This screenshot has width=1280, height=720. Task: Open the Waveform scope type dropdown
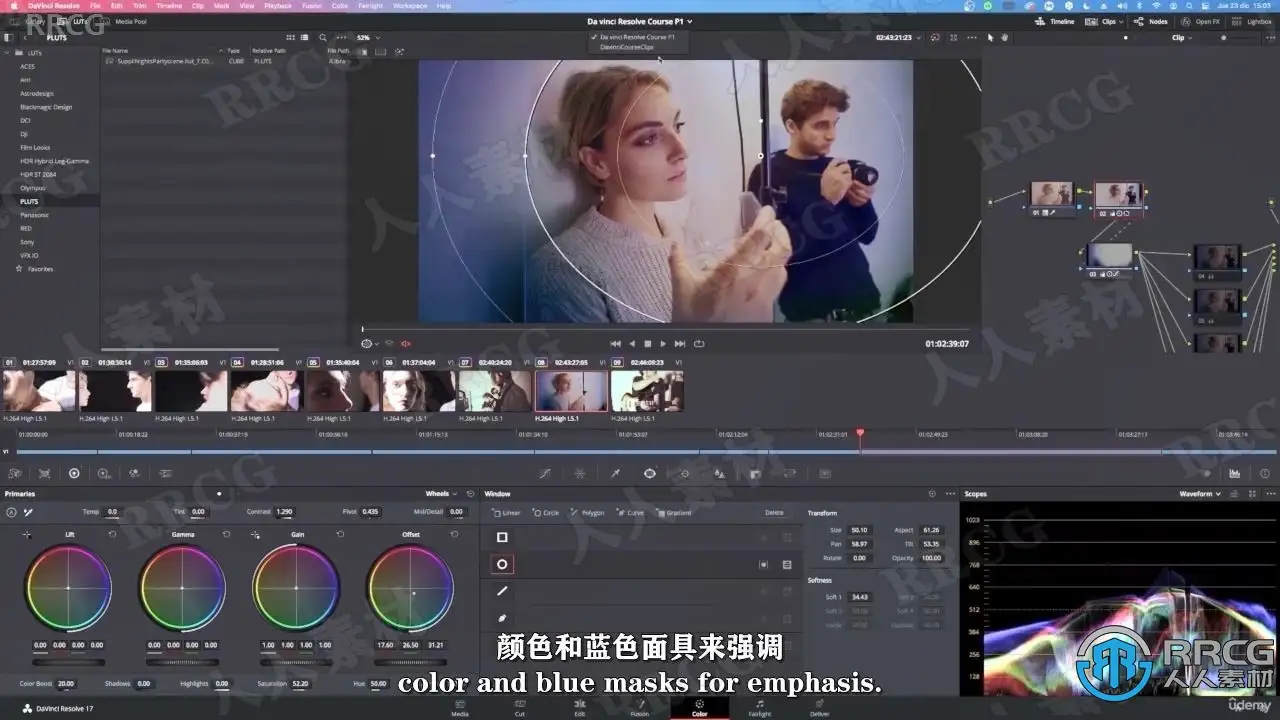point(1200,493)
